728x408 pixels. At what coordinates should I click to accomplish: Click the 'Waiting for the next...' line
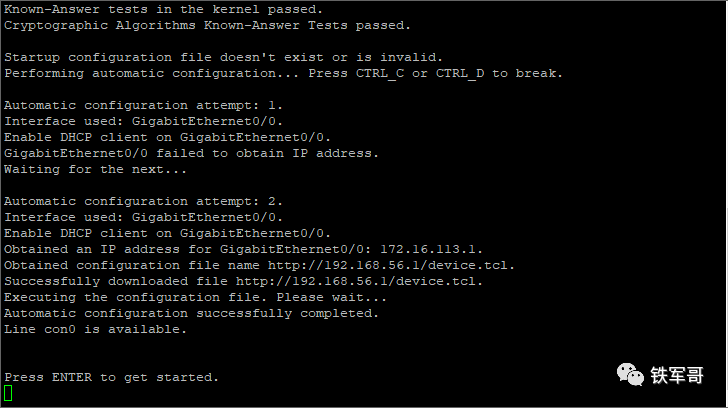[x=95, y=169]
